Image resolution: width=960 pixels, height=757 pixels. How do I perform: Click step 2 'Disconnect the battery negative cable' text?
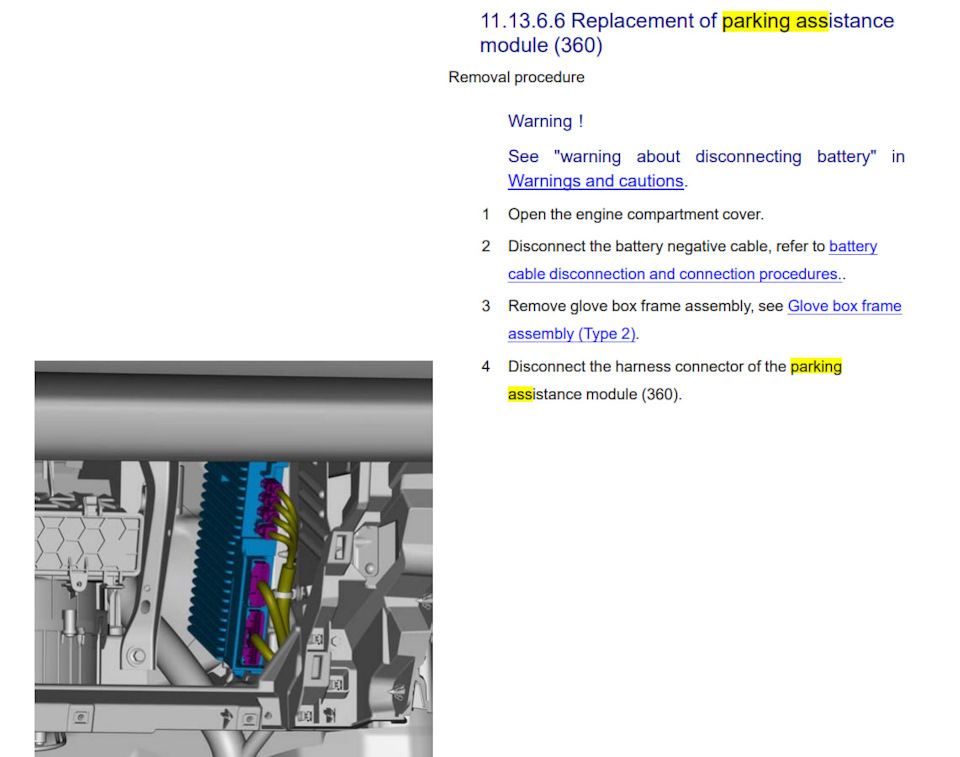(x=640, y=246)
